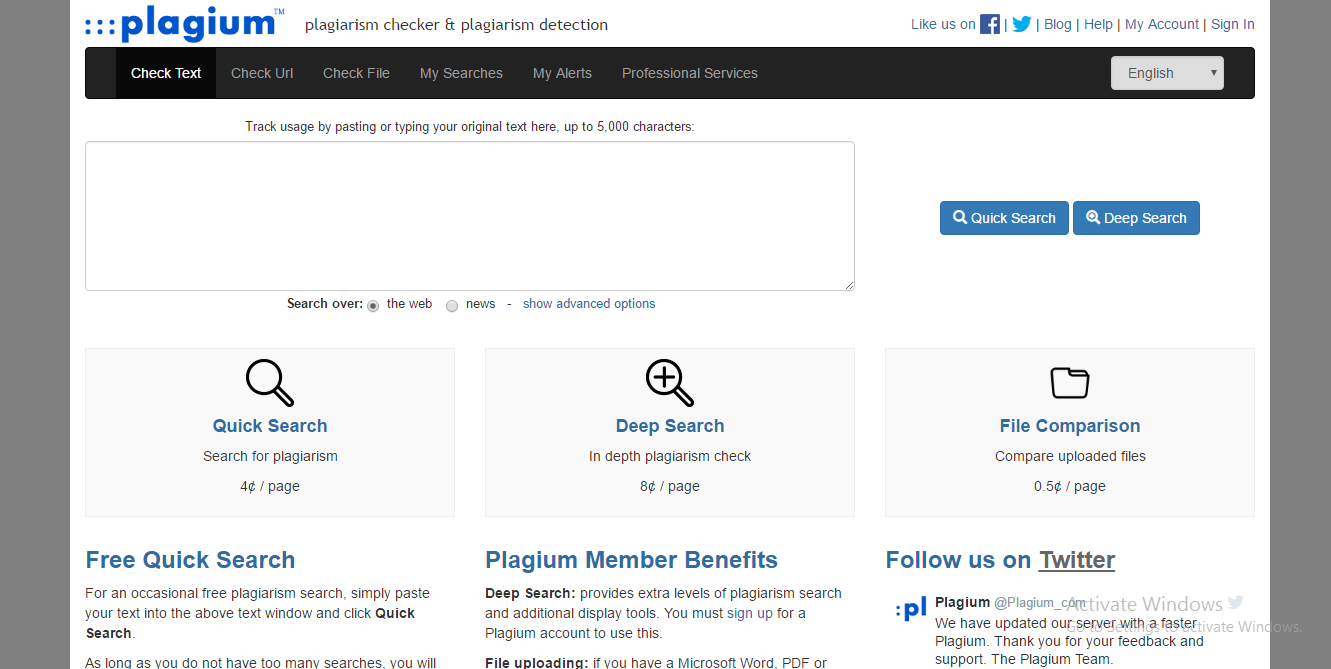Select the "news" radio button
The height and width of the screenshot is (669, 1331).
(x=452, y=306)
